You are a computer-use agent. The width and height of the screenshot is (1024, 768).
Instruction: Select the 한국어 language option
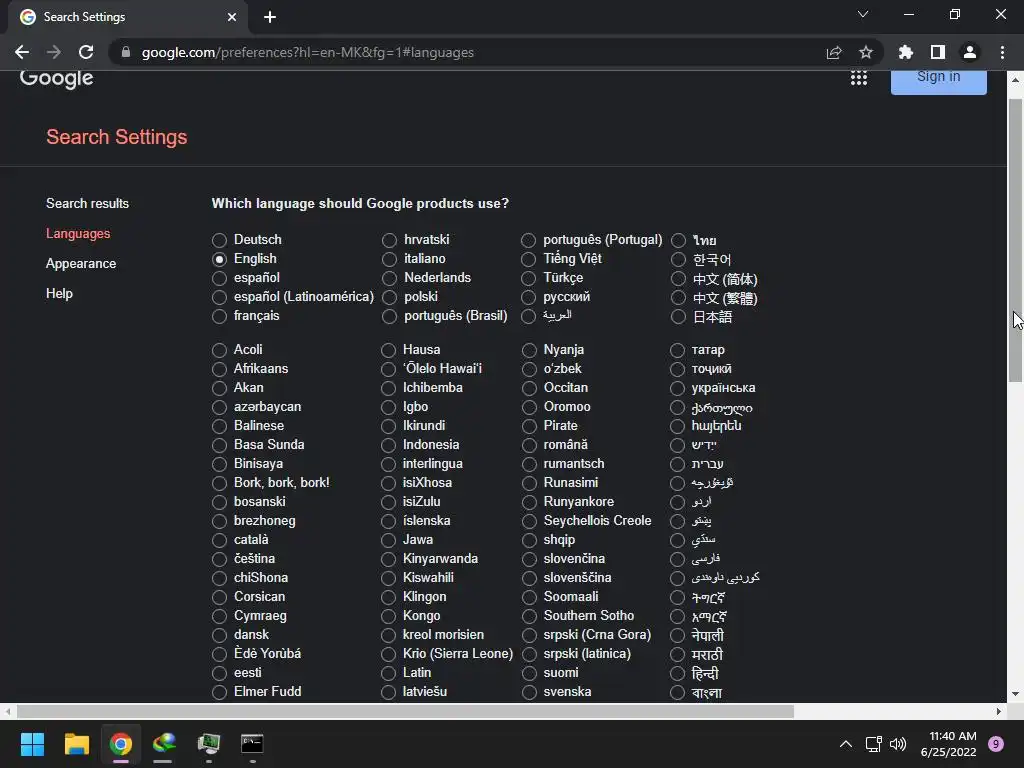click(x=678, y=260)
